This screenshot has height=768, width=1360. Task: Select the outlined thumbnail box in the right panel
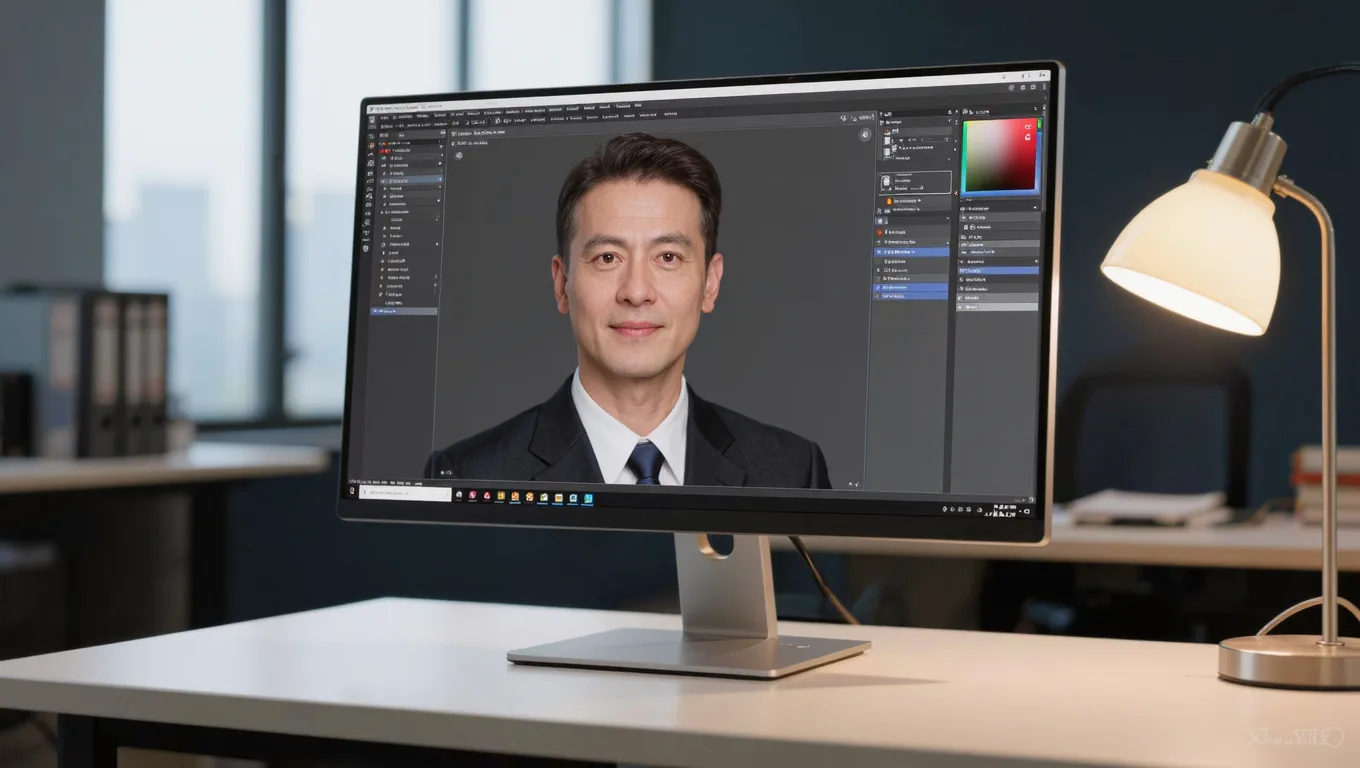click(x=915, y=182)
